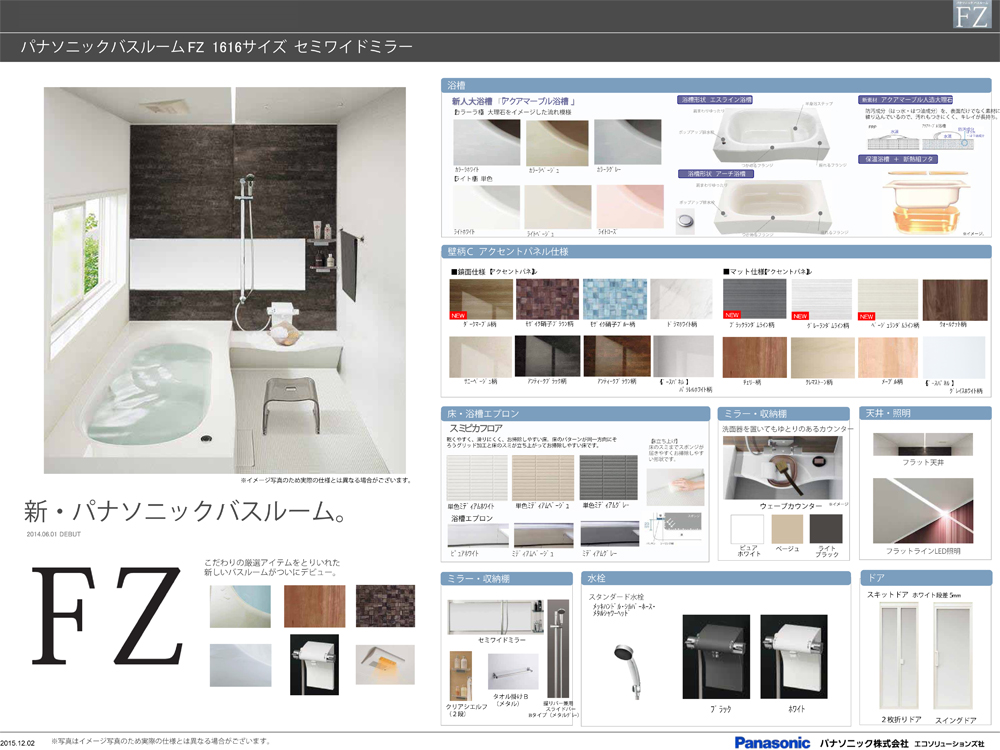Open the main bathroom photo
The width and height of the screenshot is (1000, 750).
pos(224,280)
